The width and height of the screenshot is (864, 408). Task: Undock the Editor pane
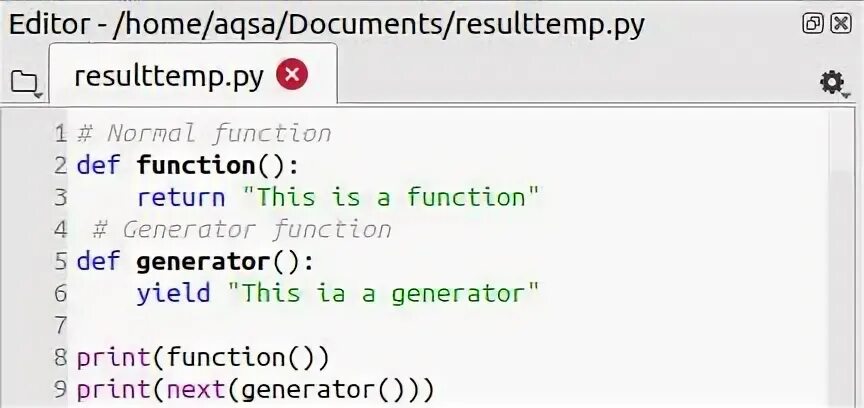coord(813,23)
